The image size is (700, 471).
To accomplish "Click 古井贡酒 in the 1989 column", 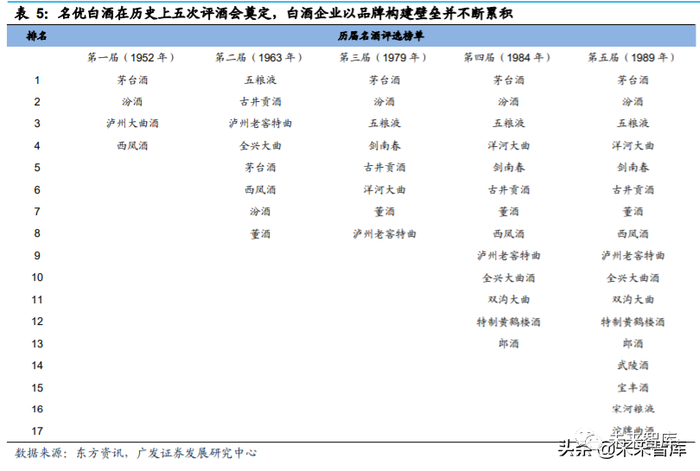I will (x=633, y=190).
